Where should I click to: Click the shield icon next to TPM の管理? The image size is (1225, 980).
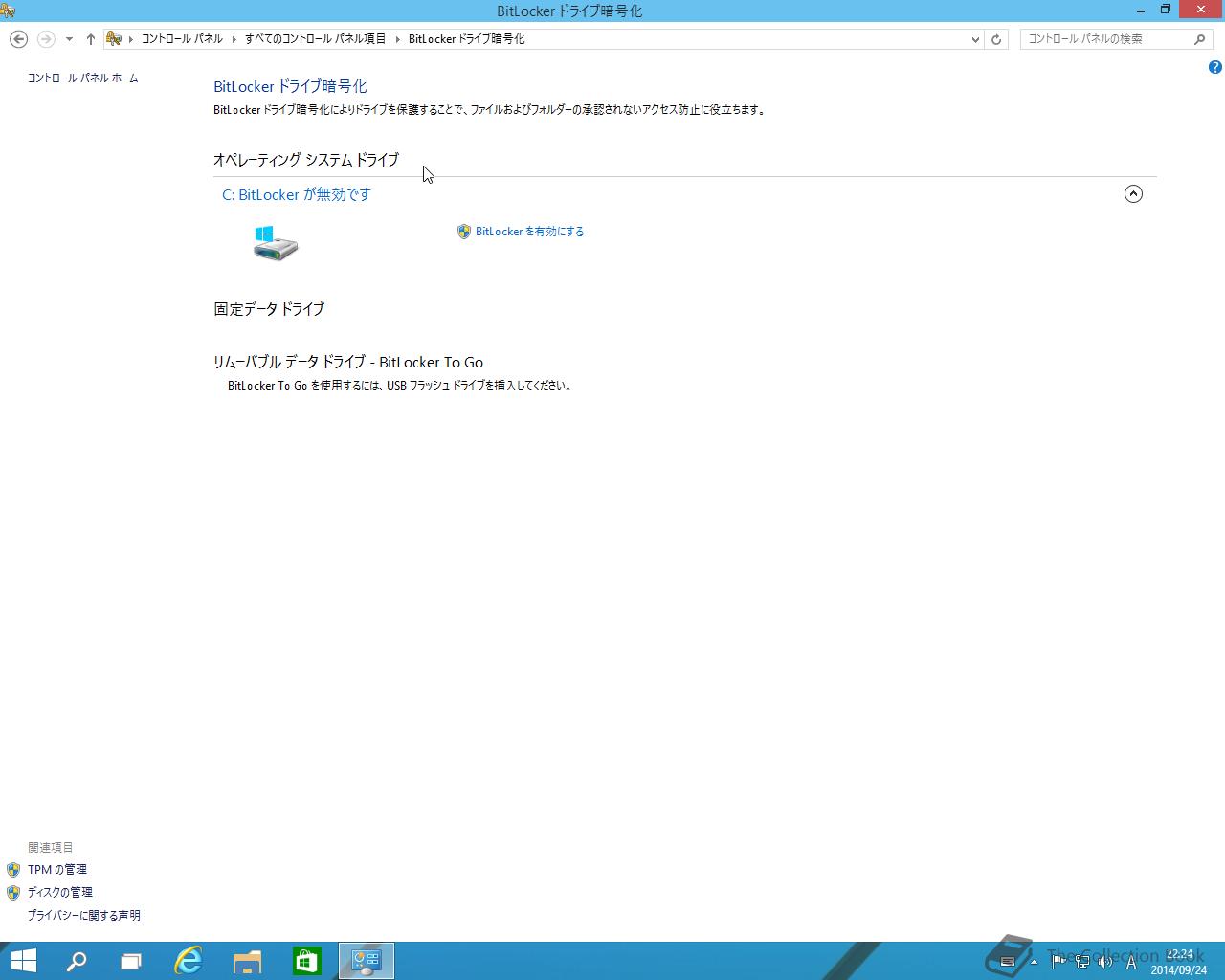13,870
